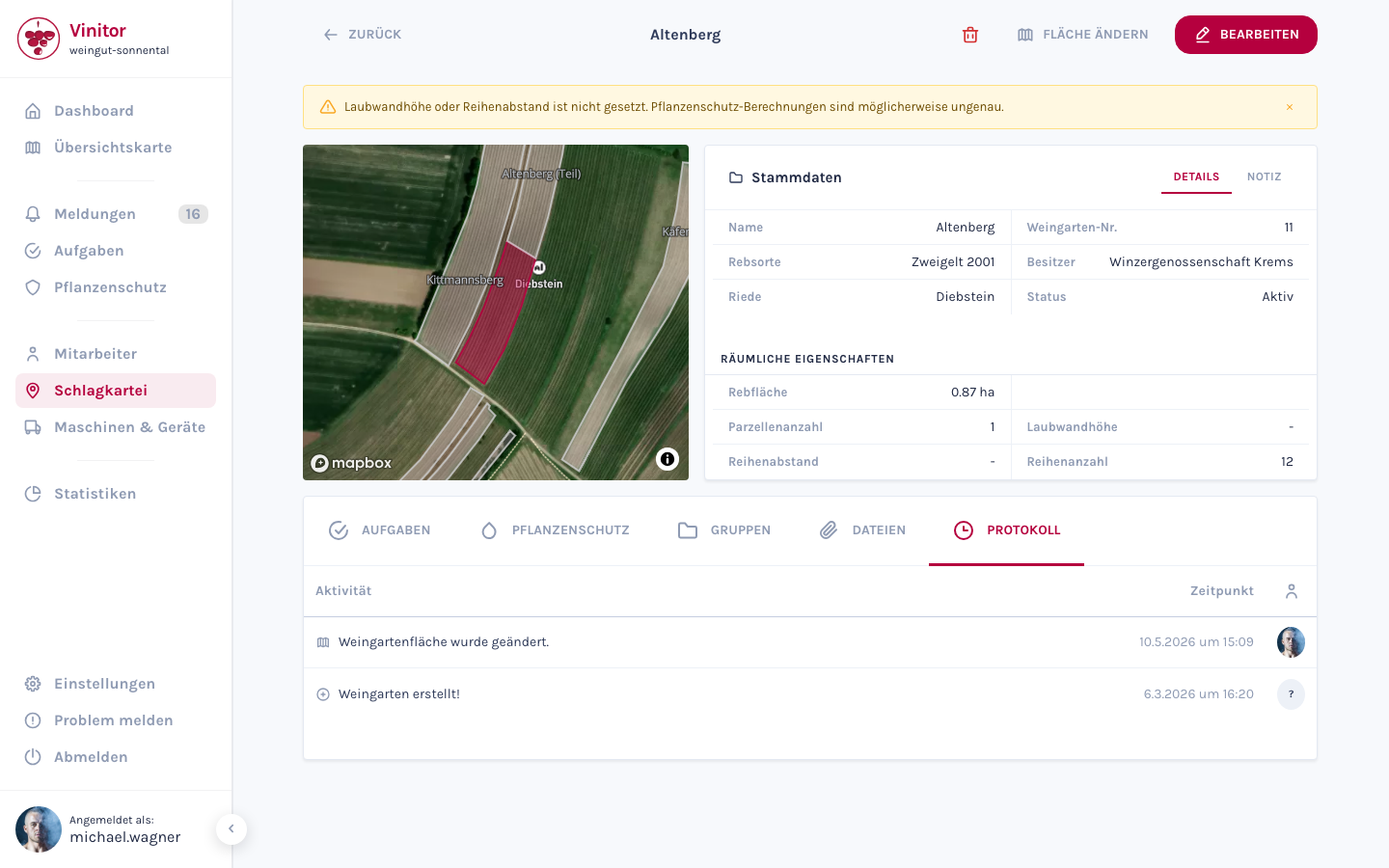Open Mitarbeiter page
Viewport: 1389px width, 868px height.
116,354
